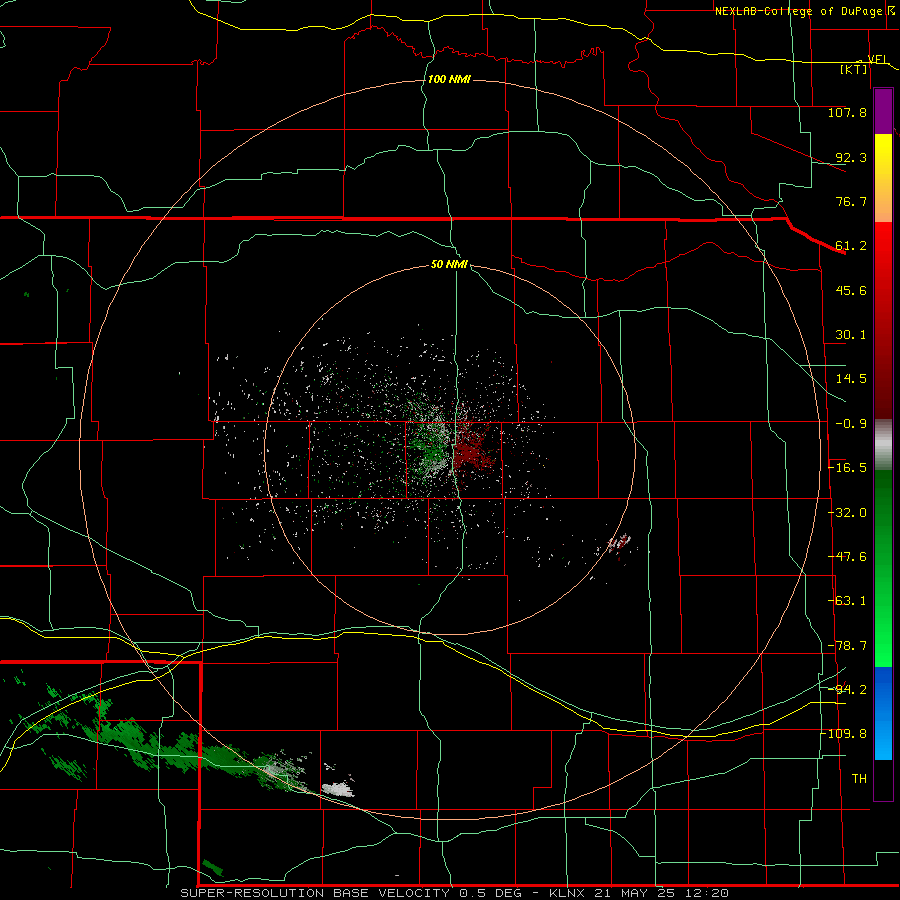Click the 76.7 scale value

pyautogui.click(x=851, y=201)
